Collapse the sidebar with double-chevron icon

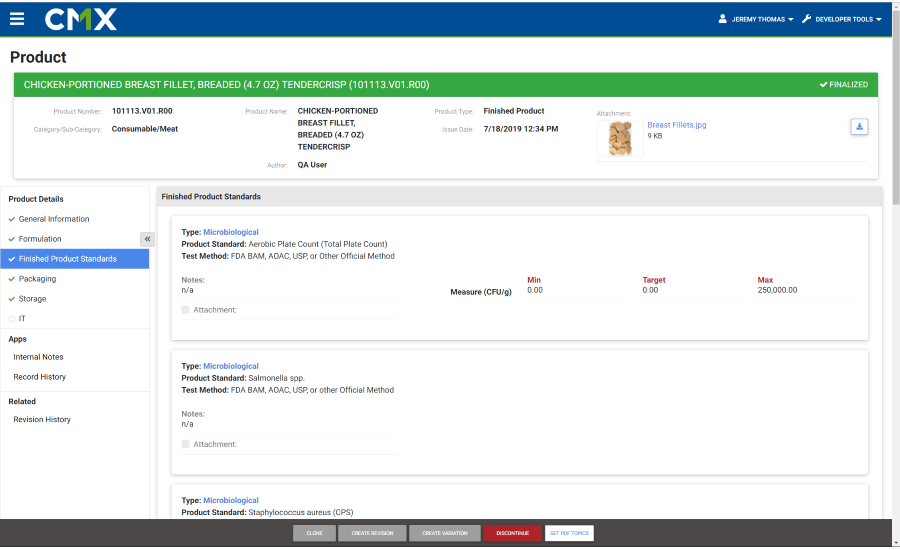coord(148,239)
